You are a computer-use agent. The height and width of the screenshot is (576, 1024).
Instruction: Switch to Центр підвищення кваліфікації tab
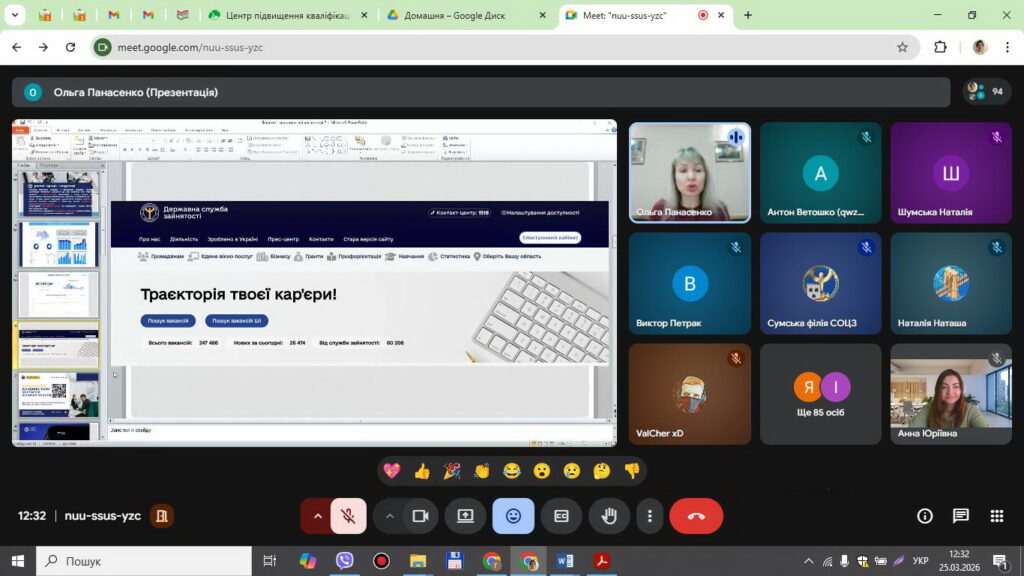click(x=285, y=15)
